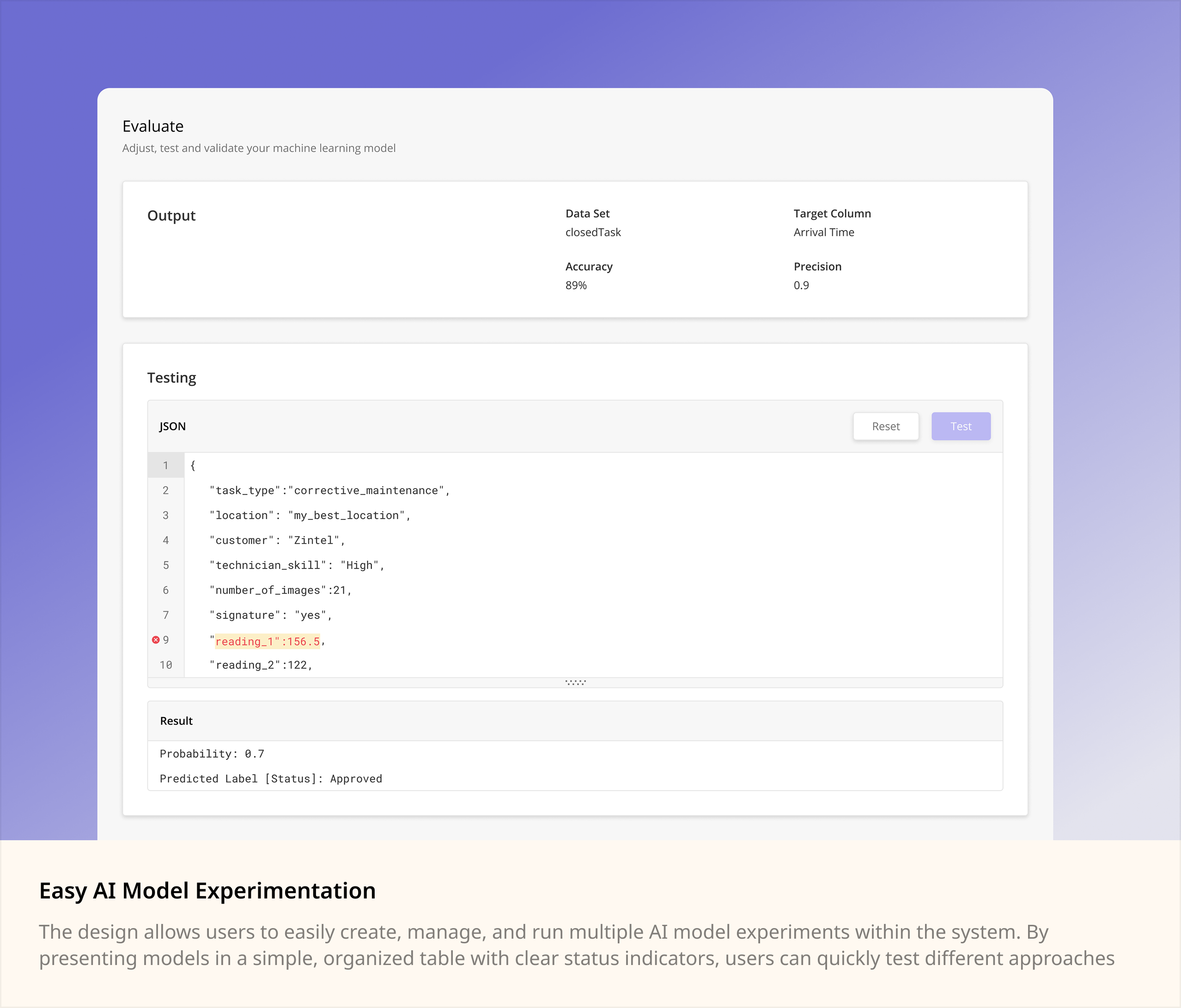Click the "location" line in JSON editor

310,515
